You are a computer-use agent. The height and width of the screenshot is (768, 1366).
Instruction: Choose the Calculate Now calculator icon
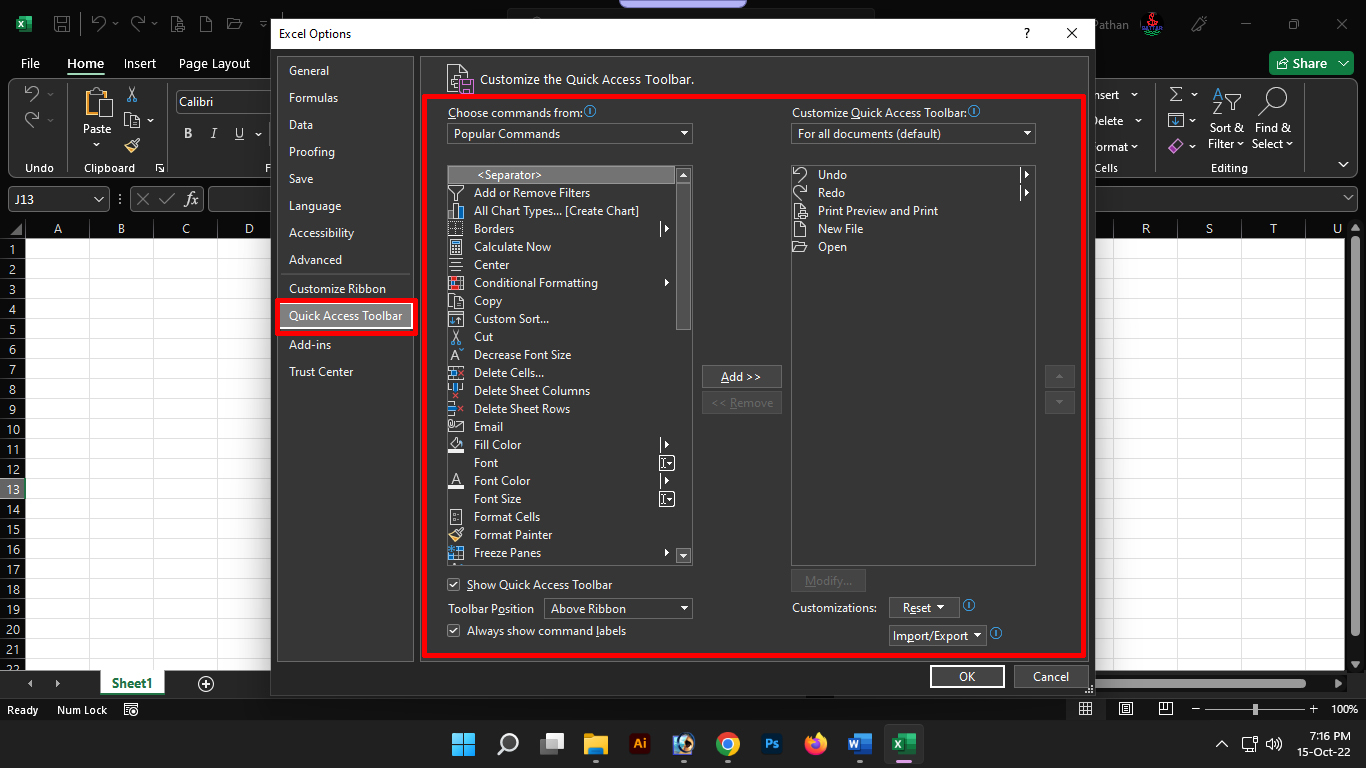pos(456,247)
